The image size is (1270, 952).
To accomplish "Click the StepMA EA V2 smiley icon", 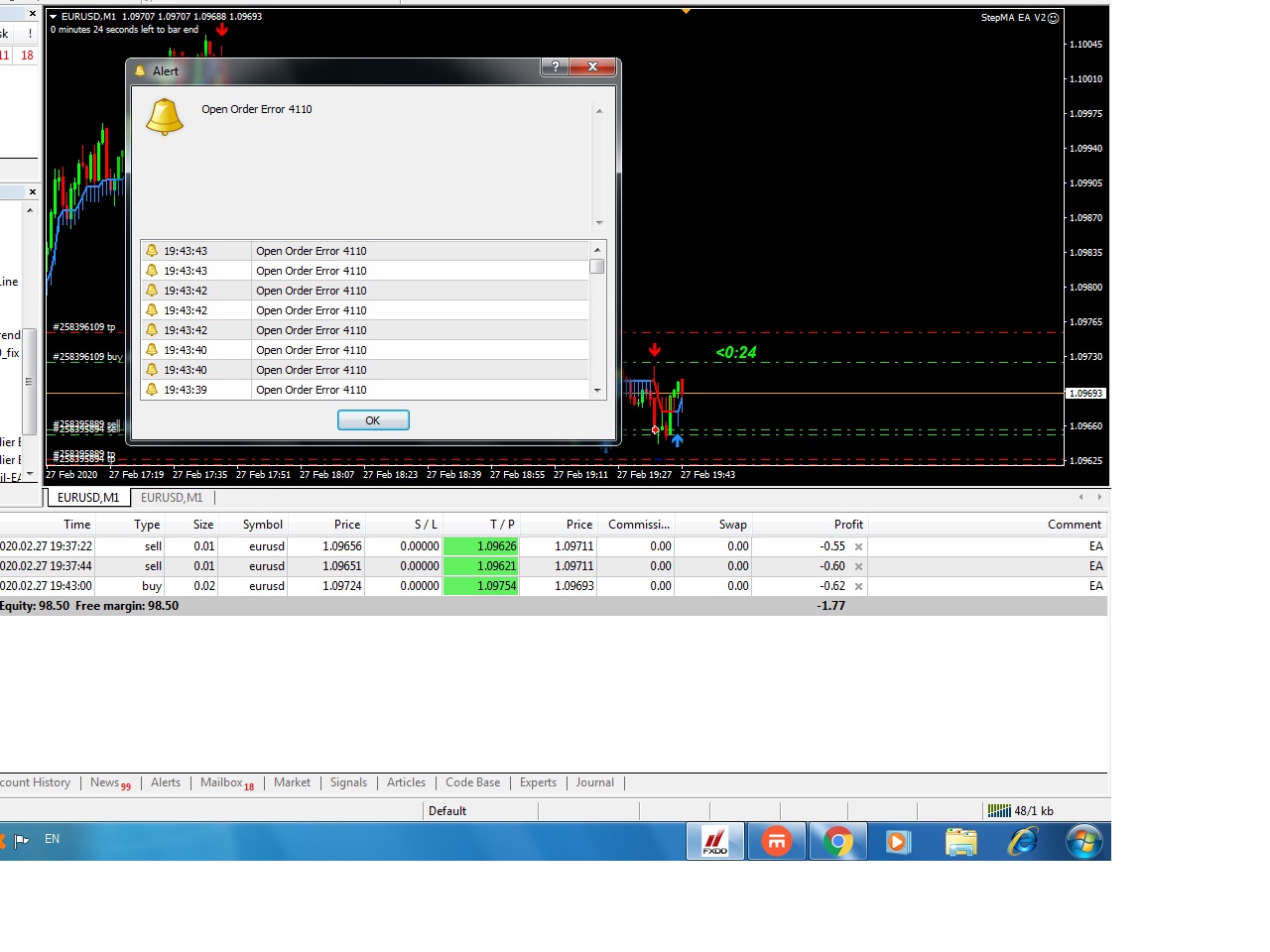I will click(x=1054, y=18).
